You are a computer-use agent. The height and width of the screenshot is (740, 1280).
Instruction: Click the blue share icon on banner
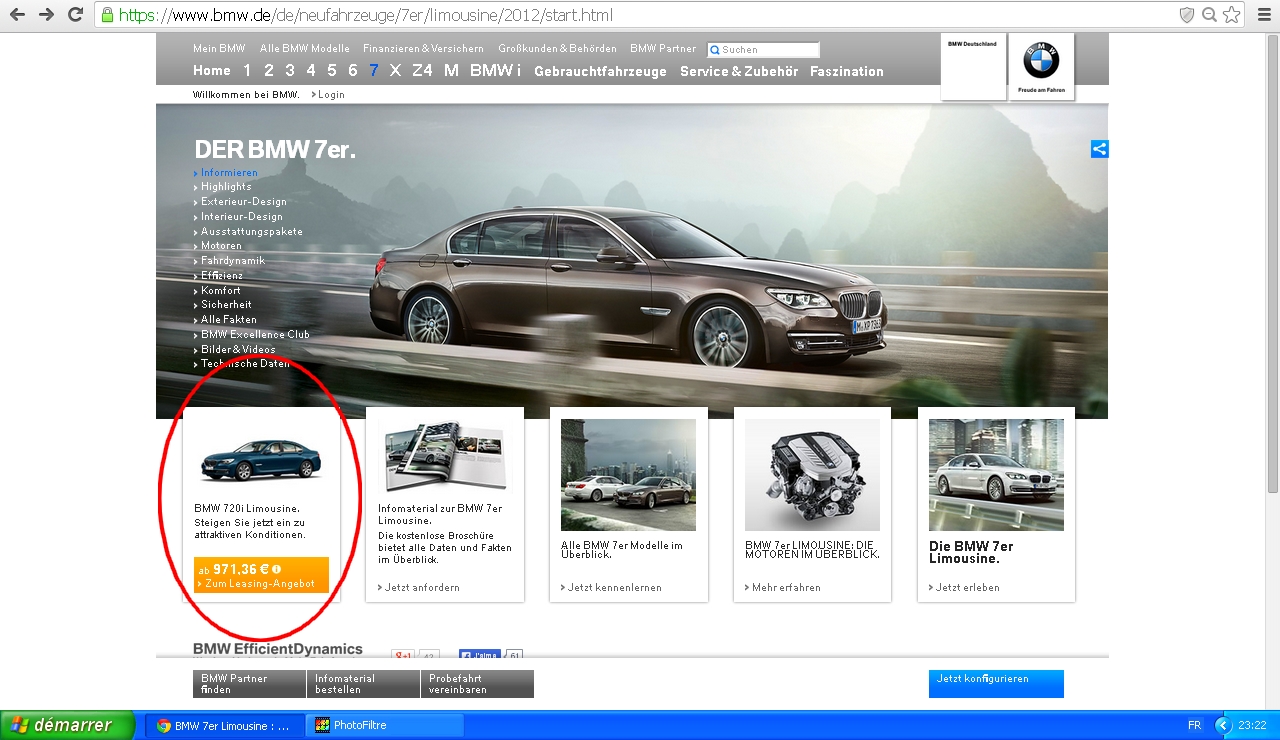pyautogui.click(x=1099, y=149)
